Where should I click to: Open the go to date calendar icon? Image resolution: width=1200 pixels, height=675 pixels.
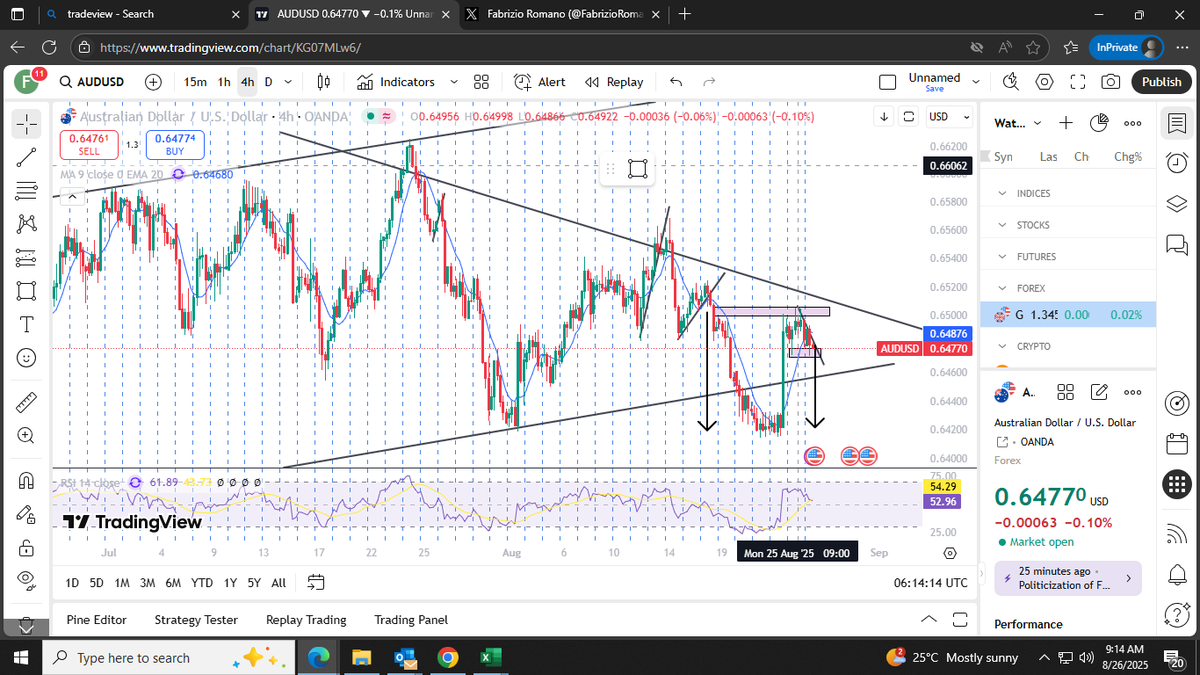[316, 582]
